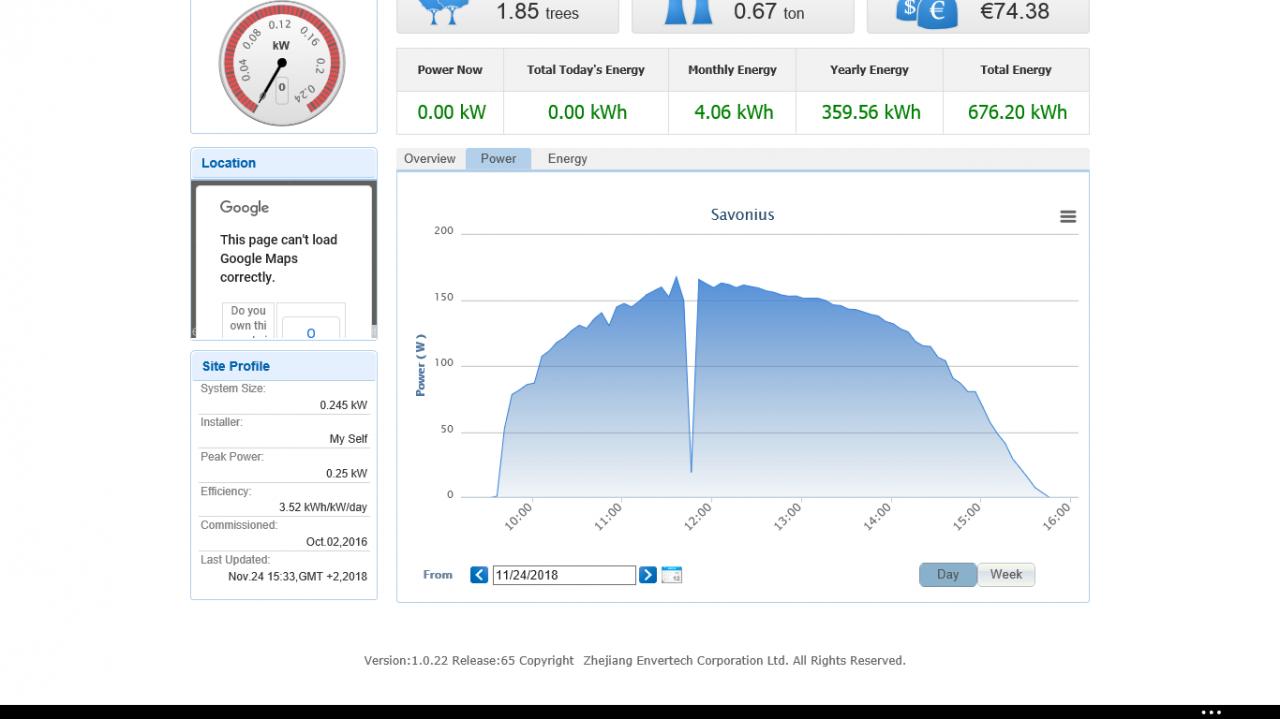This screenshot has width=1280, height=719.
Task: Click the kW power gauge dial
Action: [282, 64]
